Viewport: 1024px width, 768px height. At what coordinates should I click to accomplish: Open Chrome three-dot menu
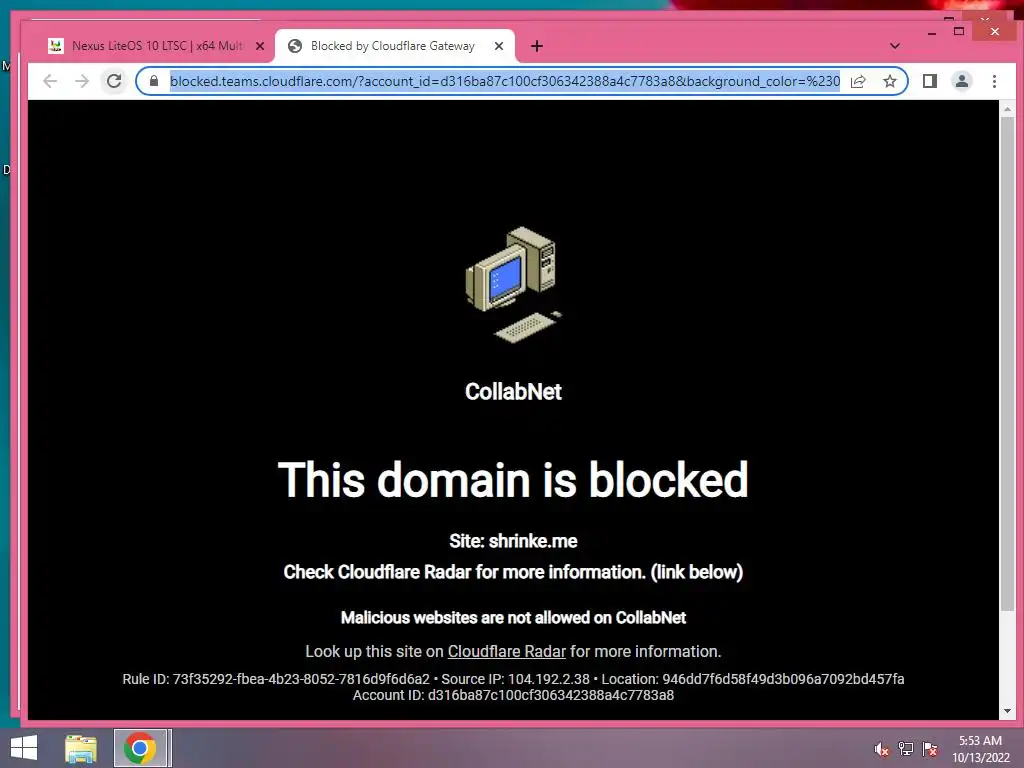coord(994,81)
